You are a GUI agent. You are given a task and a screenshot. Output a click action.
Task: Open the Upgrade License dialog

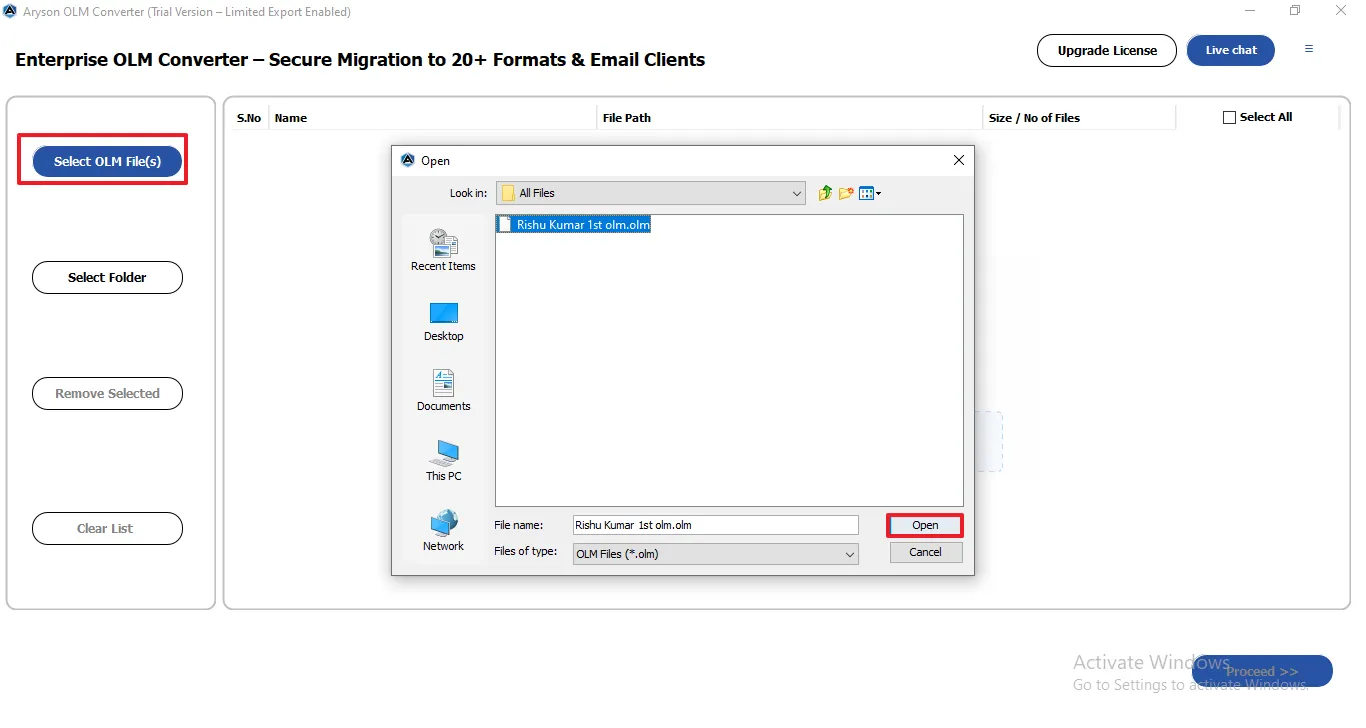1107,50
